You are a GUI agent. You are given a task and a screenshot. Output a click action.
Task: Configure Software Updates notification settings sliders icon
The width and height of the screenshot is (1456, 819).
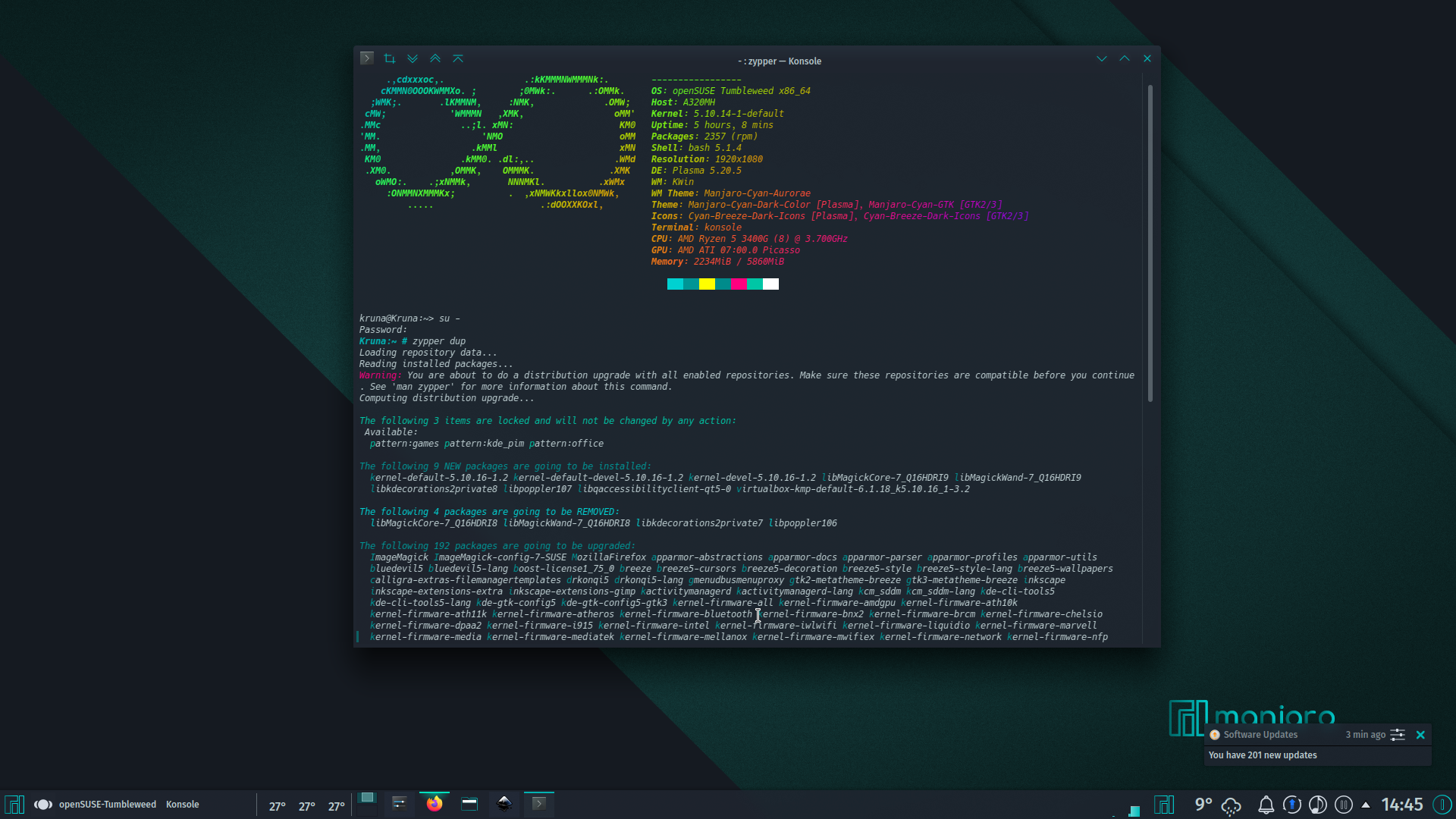pyautogui.click(x=1398, y=735)
